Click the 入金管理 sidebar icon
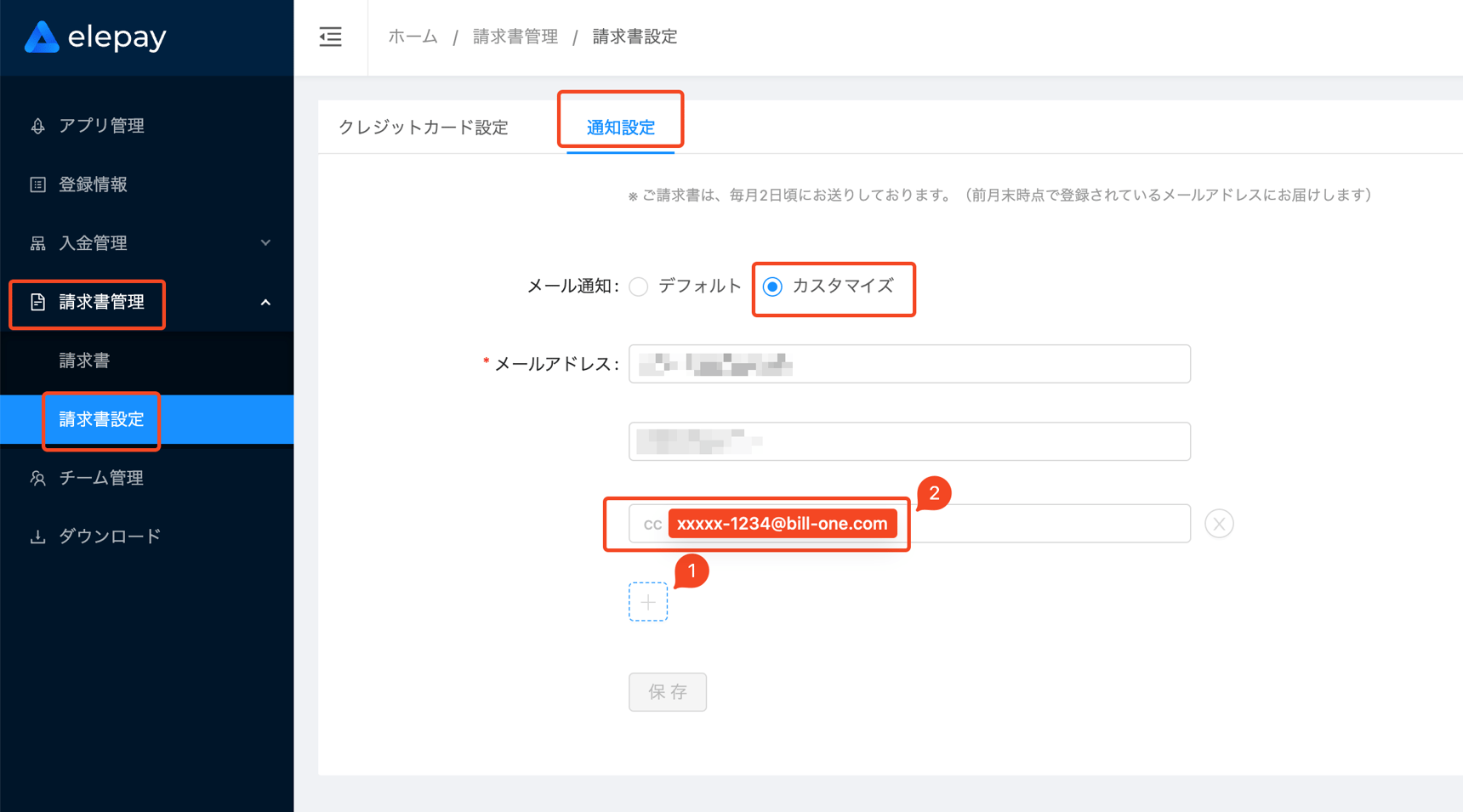 tap(37, 243)
